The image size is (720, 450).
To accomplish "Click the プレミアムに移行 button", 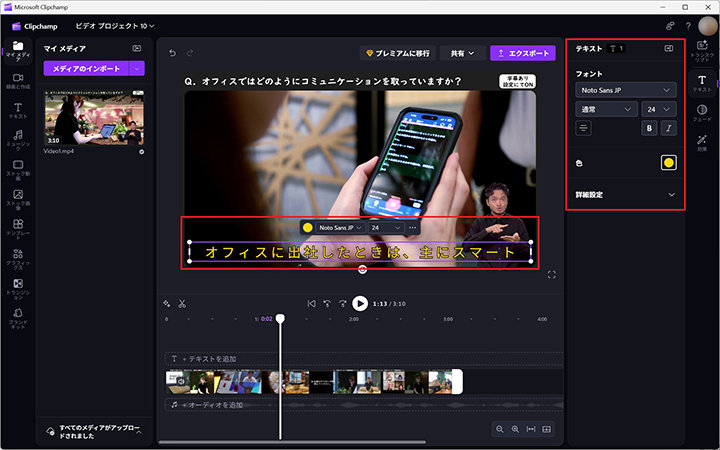I will coord(398,53).
